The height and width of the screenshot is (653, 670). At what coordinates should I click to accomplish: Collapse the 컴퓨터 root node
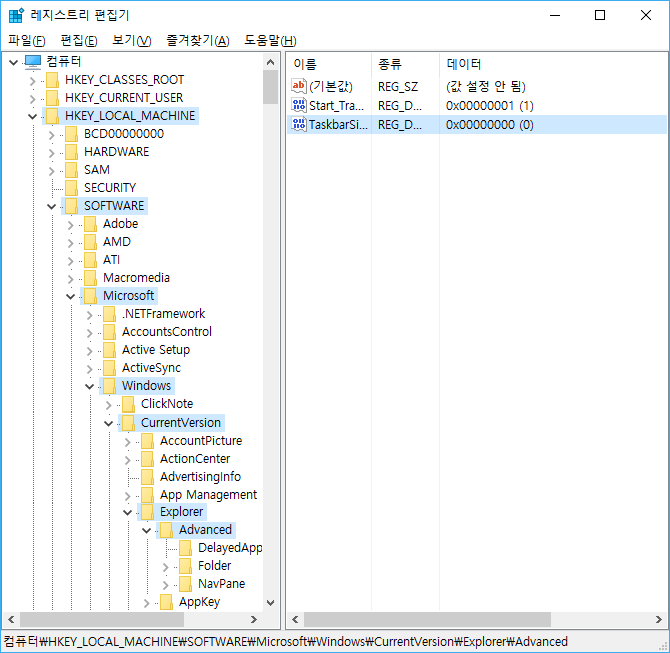tap(14, 62)
